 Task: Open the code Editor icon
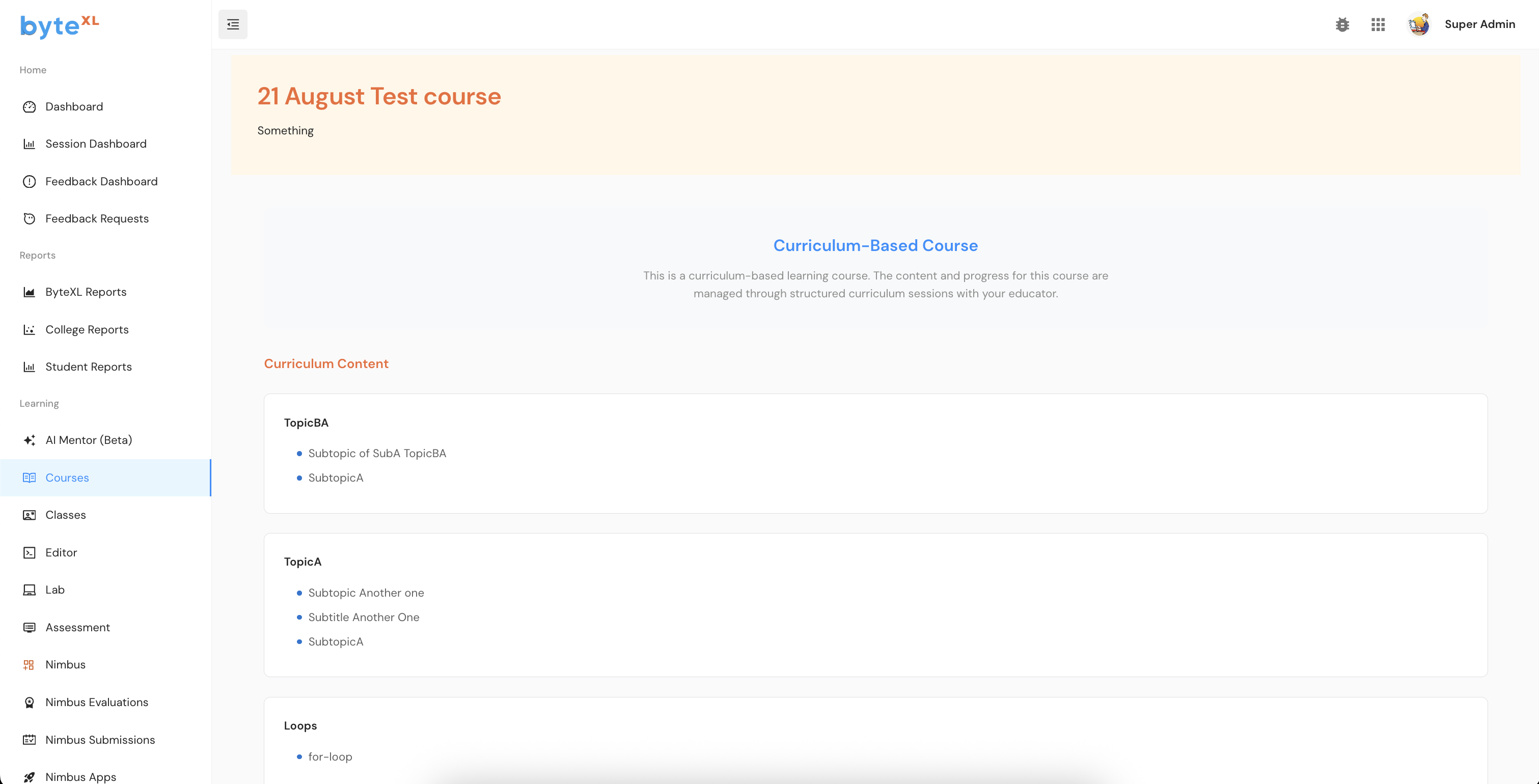pyautogui.click(x=29, y=552)
